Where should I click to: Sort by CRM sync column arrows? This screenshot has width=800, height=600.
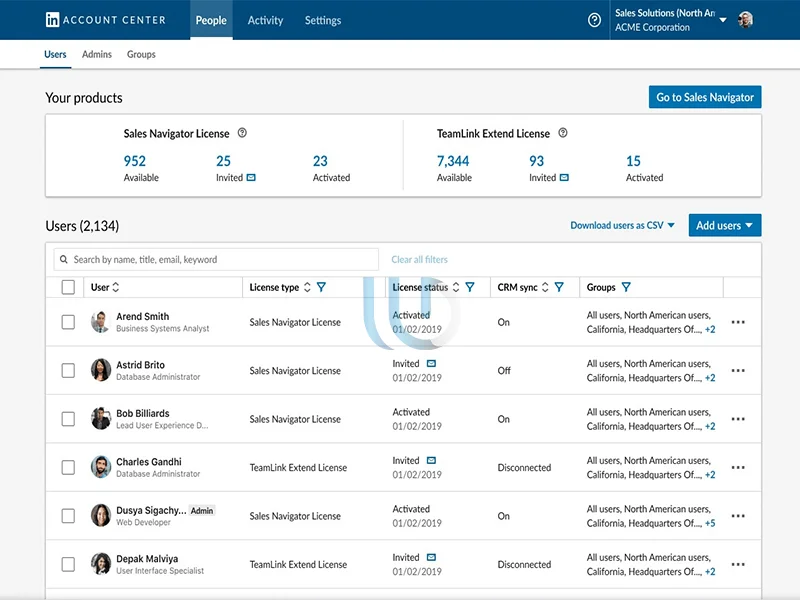pos(545,287)
